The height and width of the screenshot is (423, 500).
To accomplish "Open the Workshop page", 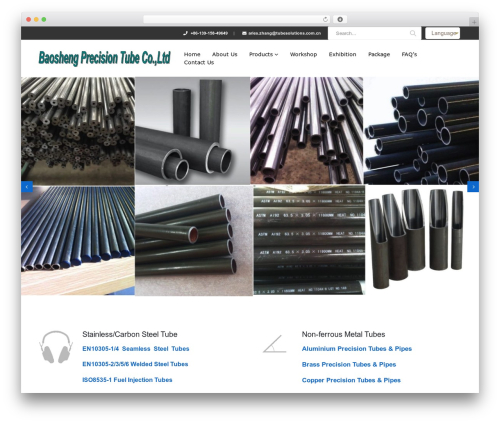I will point(303,54).
